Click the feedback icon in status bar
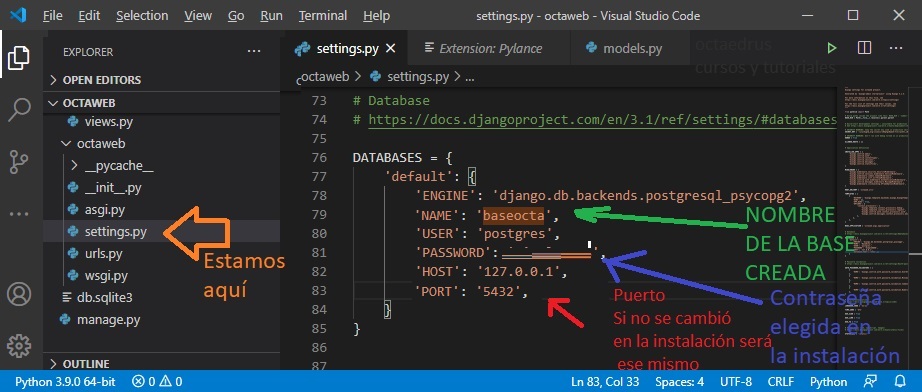 tap(870, 381)
